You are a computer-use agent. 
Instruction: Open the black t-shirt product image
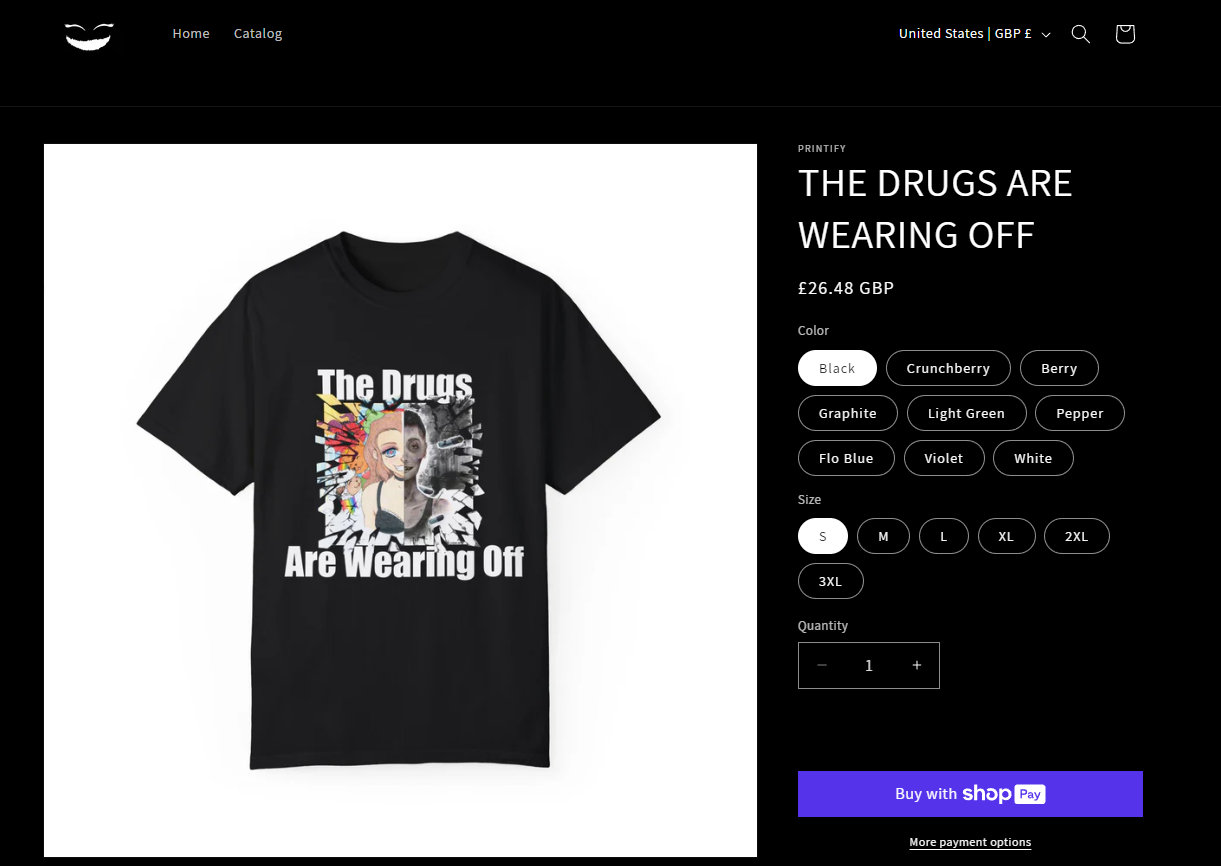point(400,500)
